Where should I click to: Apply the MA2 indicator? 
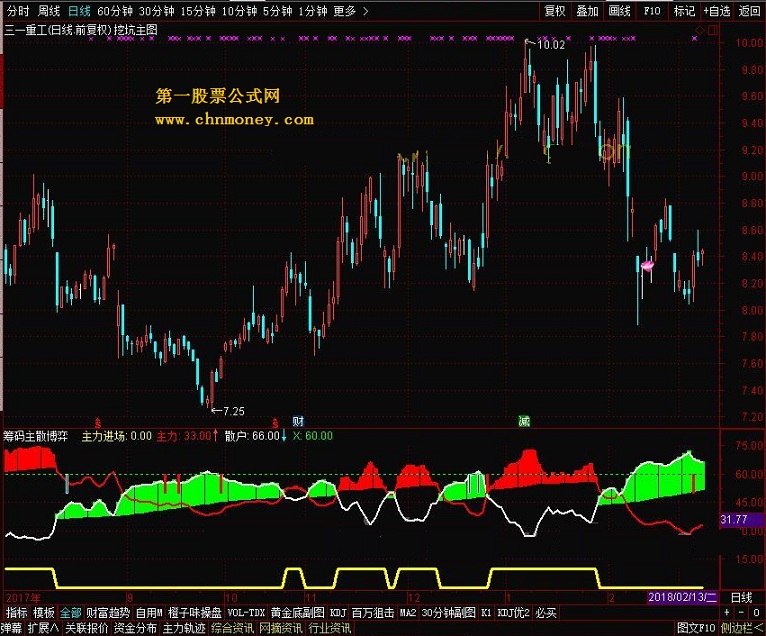point(408,613)
